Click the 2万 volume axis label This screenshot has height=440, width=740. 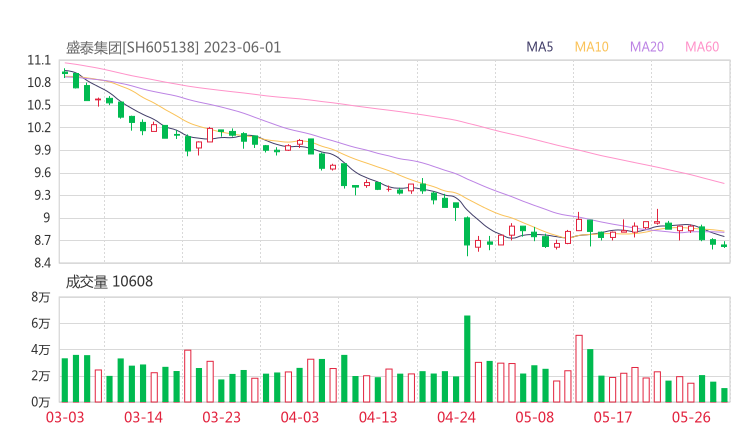click(x=41, y=376)
